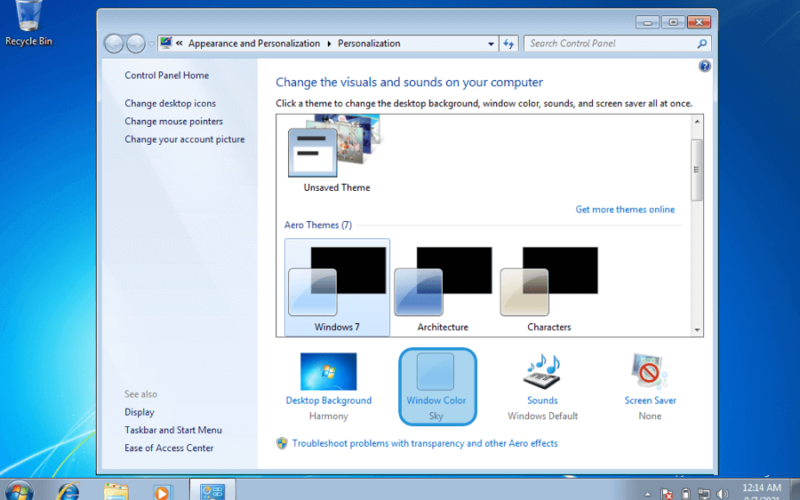Click the battery power tray icon
The height and width of the screenshot is (500, 800).
point(686,494)
